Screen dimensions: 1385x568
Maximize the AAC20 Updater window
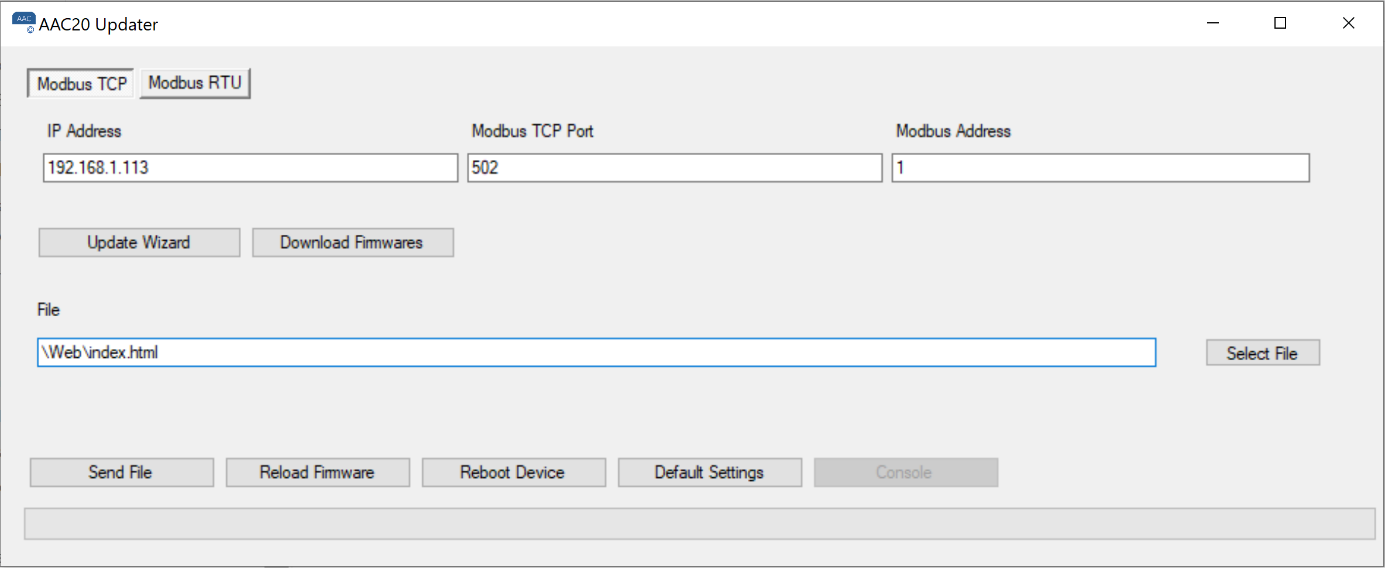[1280, 24]
